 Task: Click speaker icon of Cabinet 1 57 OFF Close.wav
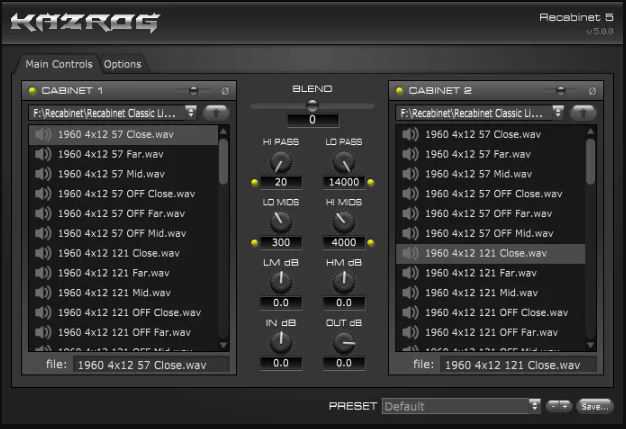pos(43,194)
